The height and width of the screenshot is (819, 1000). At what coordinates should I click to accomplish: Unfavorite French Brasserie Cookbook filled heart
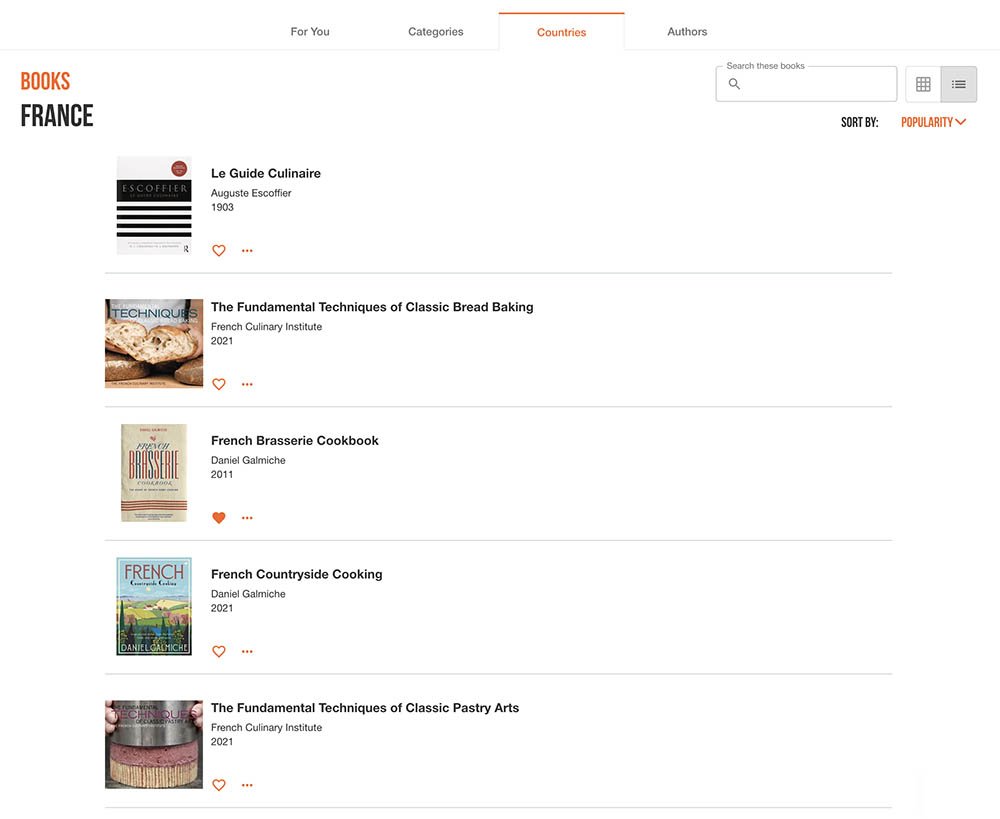pos(219,518)
